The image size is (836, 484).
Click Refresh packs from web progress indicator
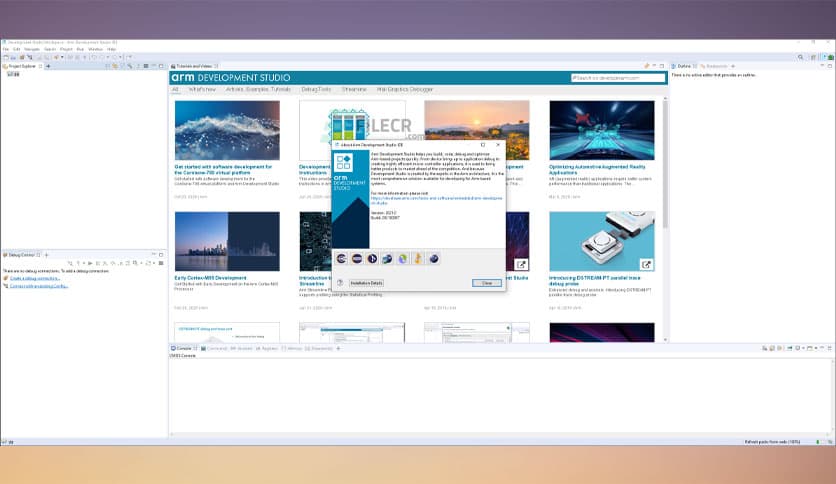772,442
